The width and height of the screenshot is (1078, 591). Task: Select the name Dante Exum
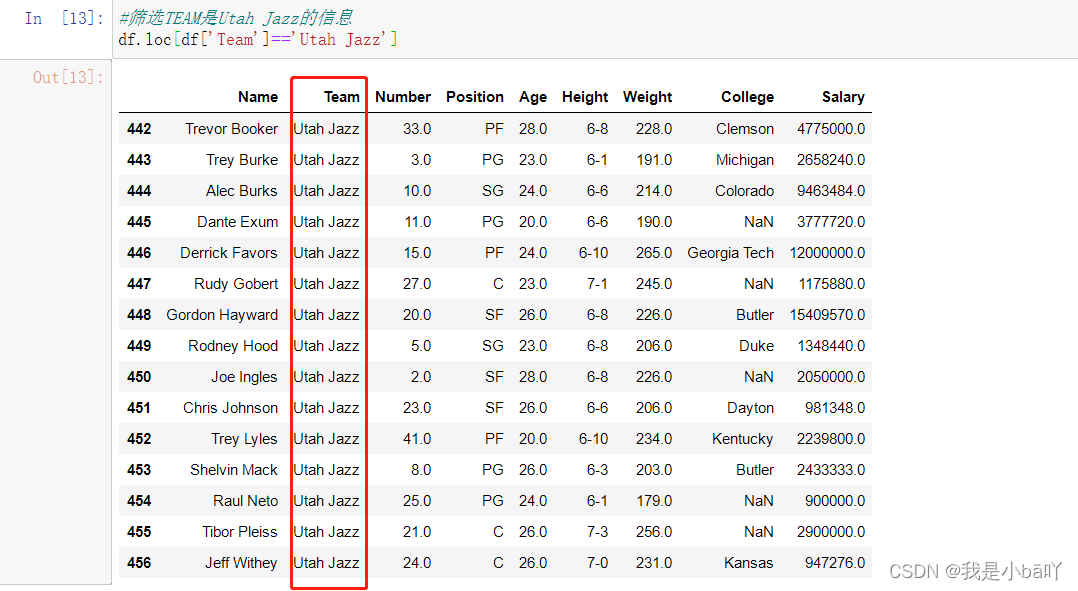pos(237,221)
